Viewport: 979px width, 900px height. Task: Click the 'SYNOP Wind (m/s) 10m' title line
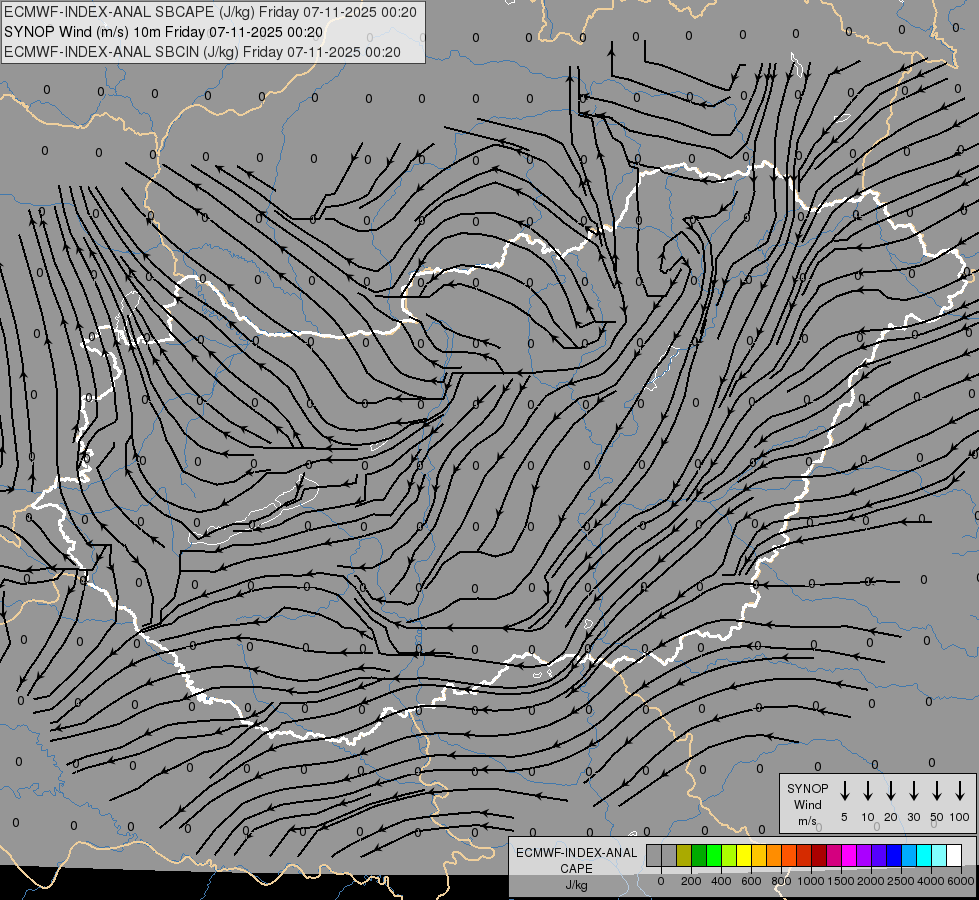(x=164, y=32)
